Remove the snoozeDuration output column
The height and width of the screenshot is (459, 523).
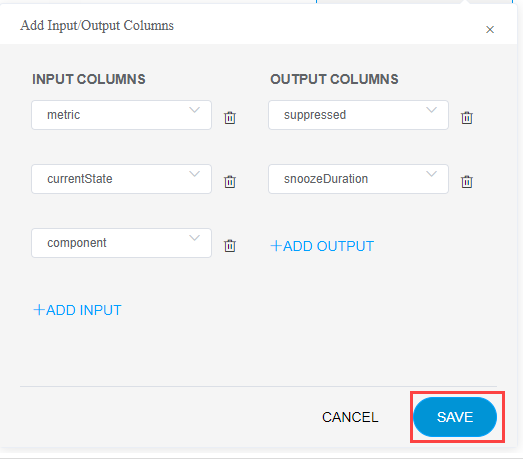(x=467, y=182)
